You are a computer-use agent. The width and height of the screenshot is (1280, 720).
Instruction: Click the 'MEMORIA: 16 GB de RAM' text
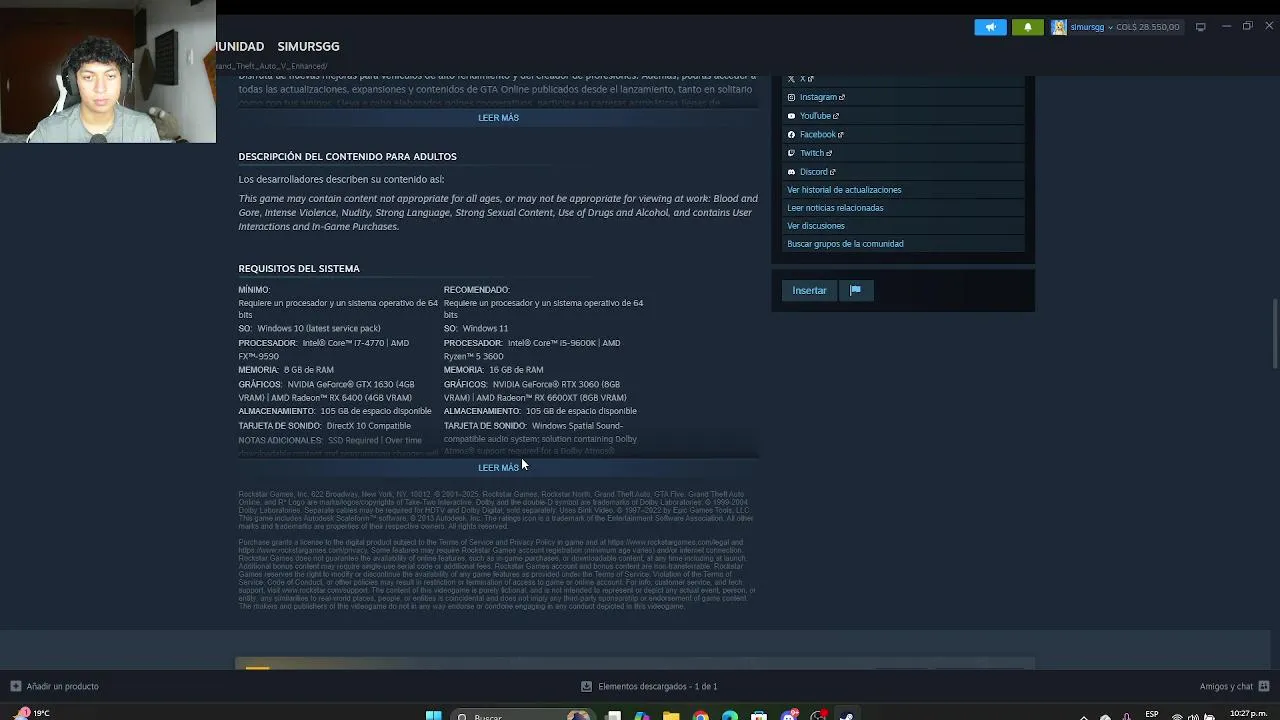click(x=494, y=370)
